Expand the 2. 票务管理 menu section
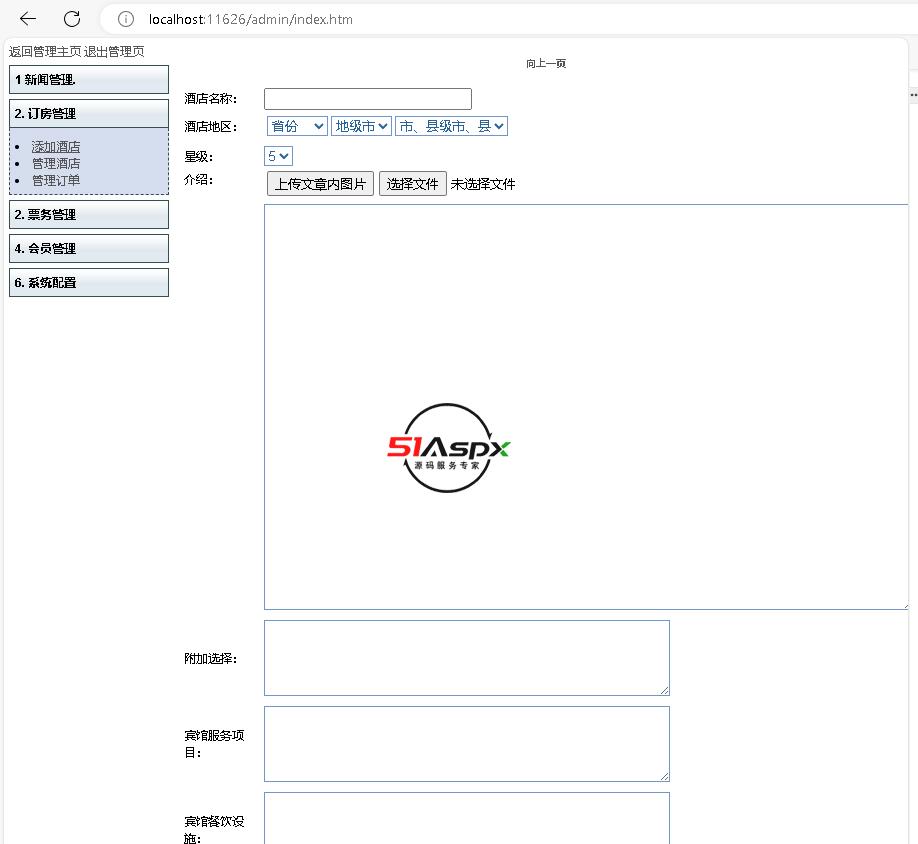 tap(89, 215)
